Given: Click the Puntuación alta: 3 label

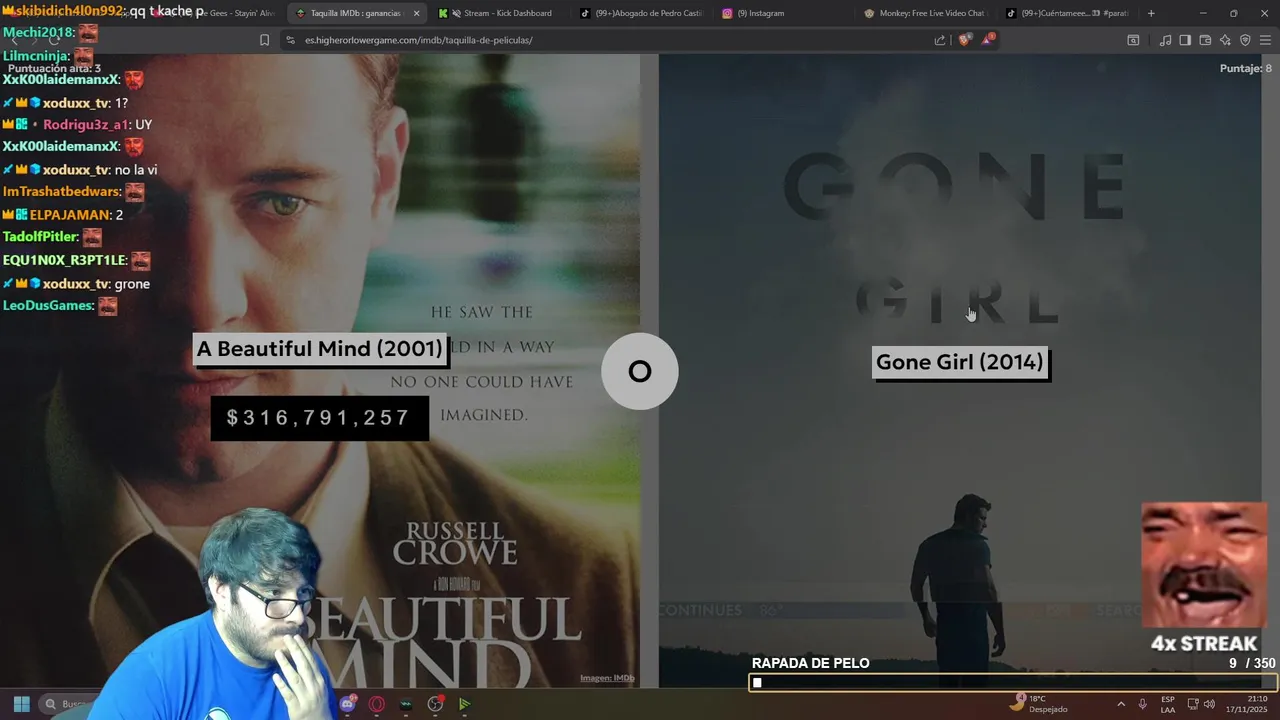Looking at the screenshot, I should click(55, 68).
